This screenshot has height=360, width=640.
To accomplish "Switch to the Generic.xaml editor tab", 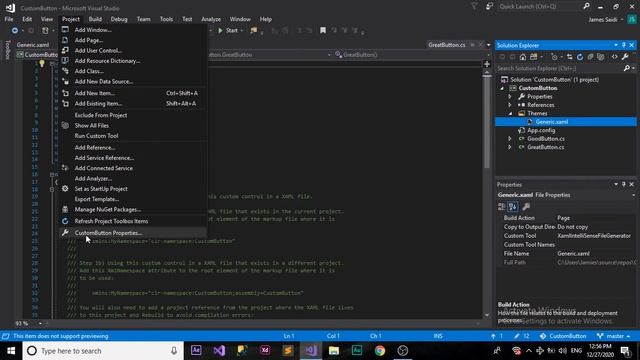I will coord(33,45).
